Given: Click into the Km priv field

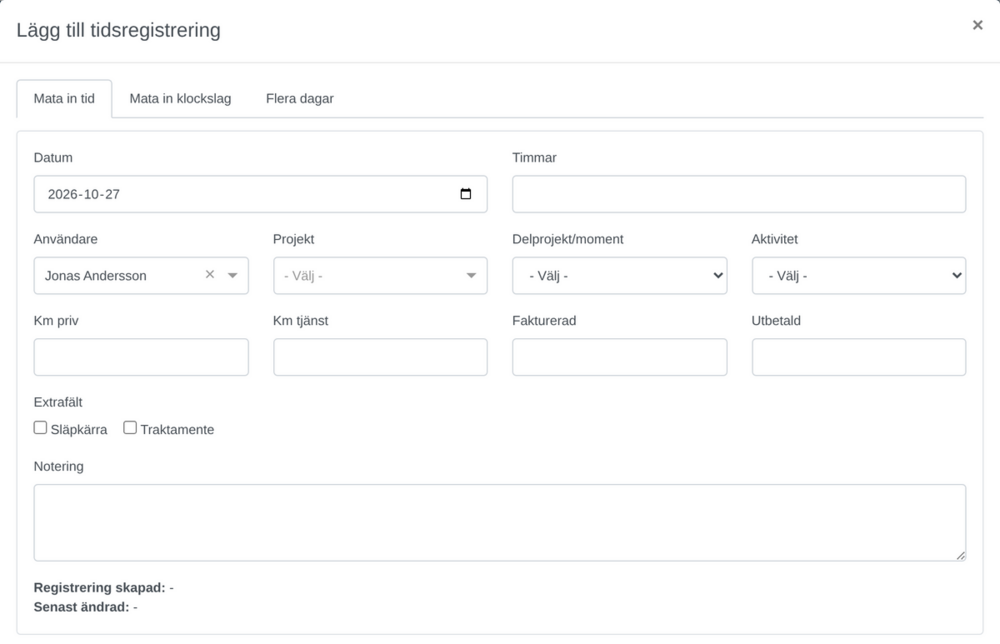Looking at the screenshot, I should point(141,357).
